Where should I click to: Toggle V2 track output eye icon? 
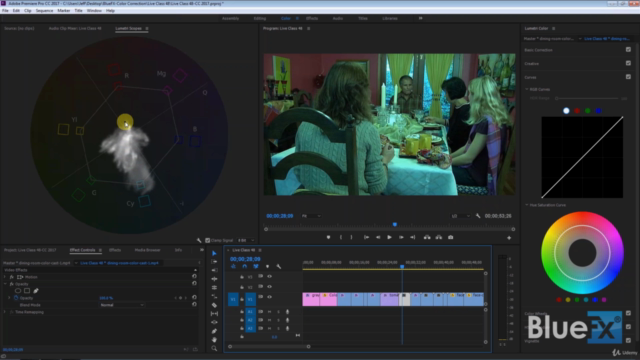click(269, 287)
